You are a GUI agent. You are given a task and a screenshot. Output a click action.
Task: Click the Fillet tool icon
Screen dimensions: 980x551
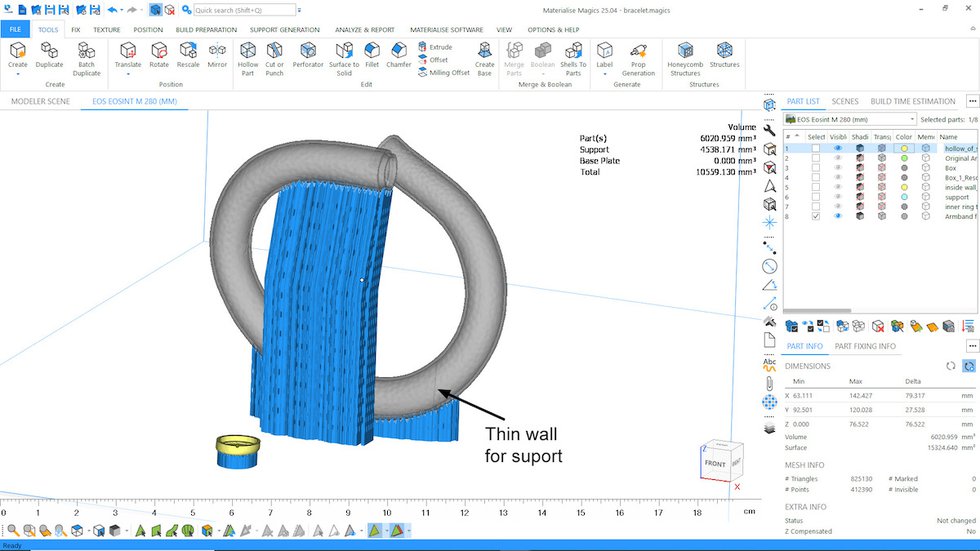[x=372, y=56]
